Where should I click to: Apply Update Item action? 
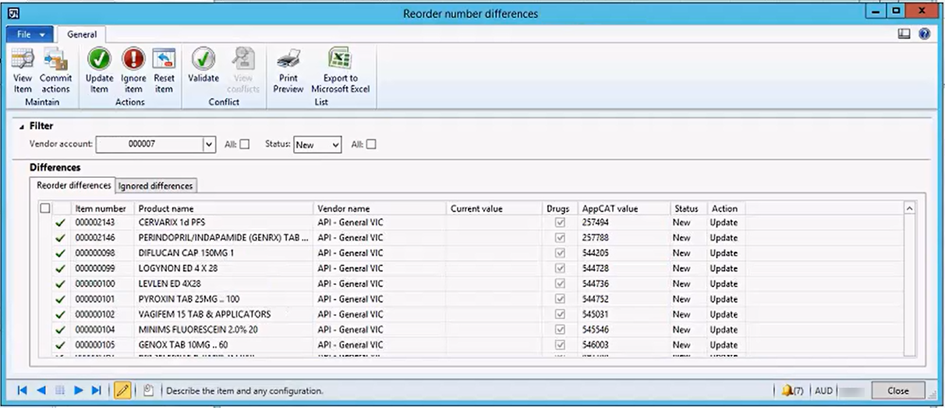(99, 71)
